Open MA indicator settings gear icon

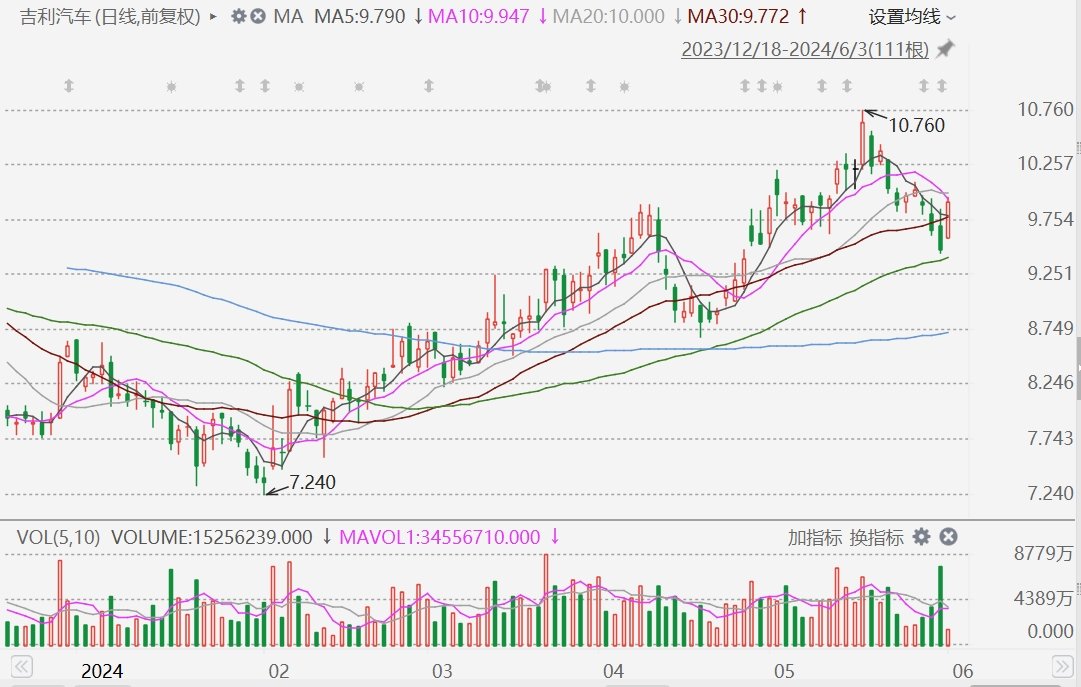[x=239, y=16]
